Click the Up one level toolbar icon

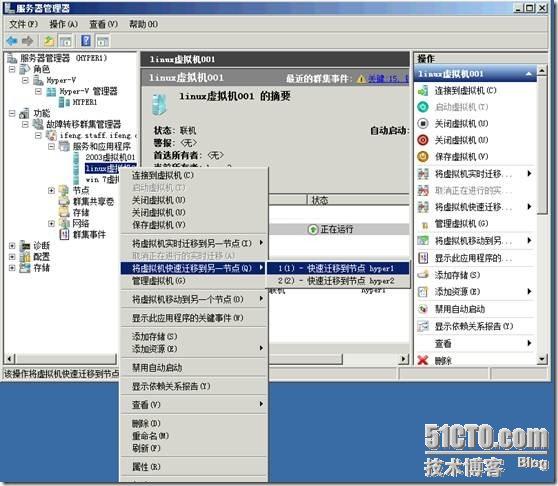point(48,41)
